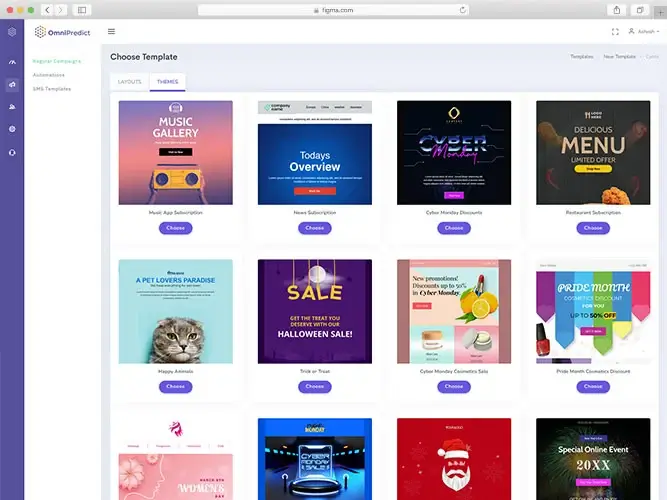Click the Templates breadcrumb link

click(581, 57)
